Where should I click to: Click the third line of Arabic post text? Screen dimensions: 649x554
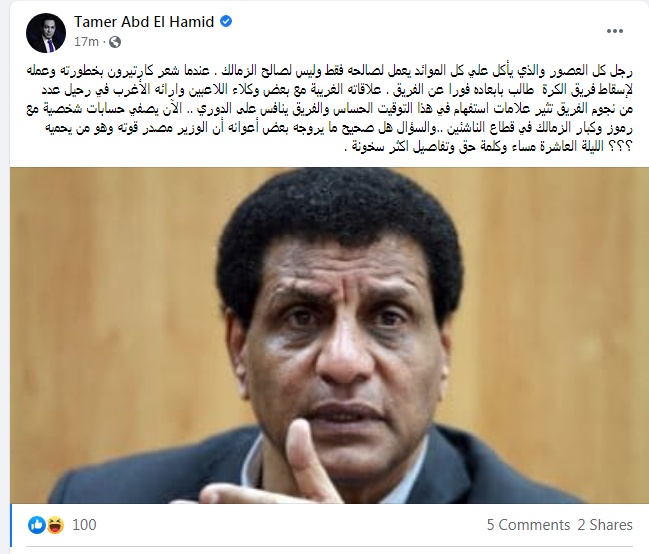coord(329,109)
